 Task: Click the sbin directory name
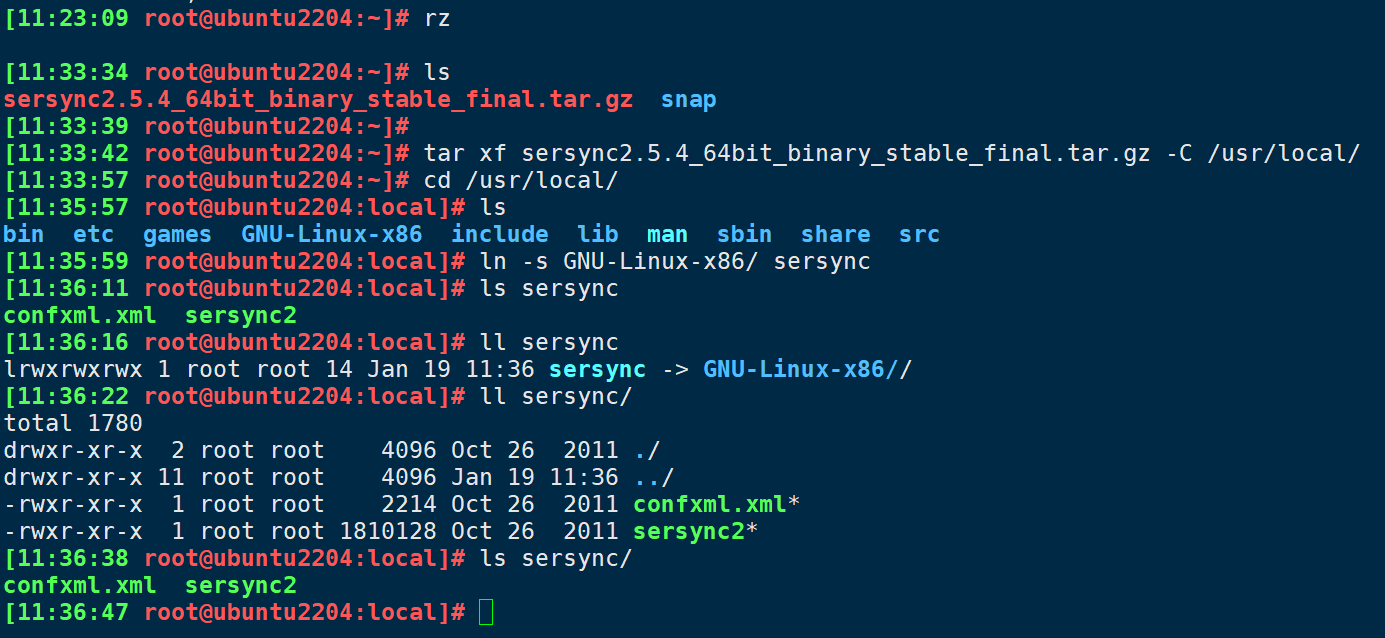coord(744,234)
